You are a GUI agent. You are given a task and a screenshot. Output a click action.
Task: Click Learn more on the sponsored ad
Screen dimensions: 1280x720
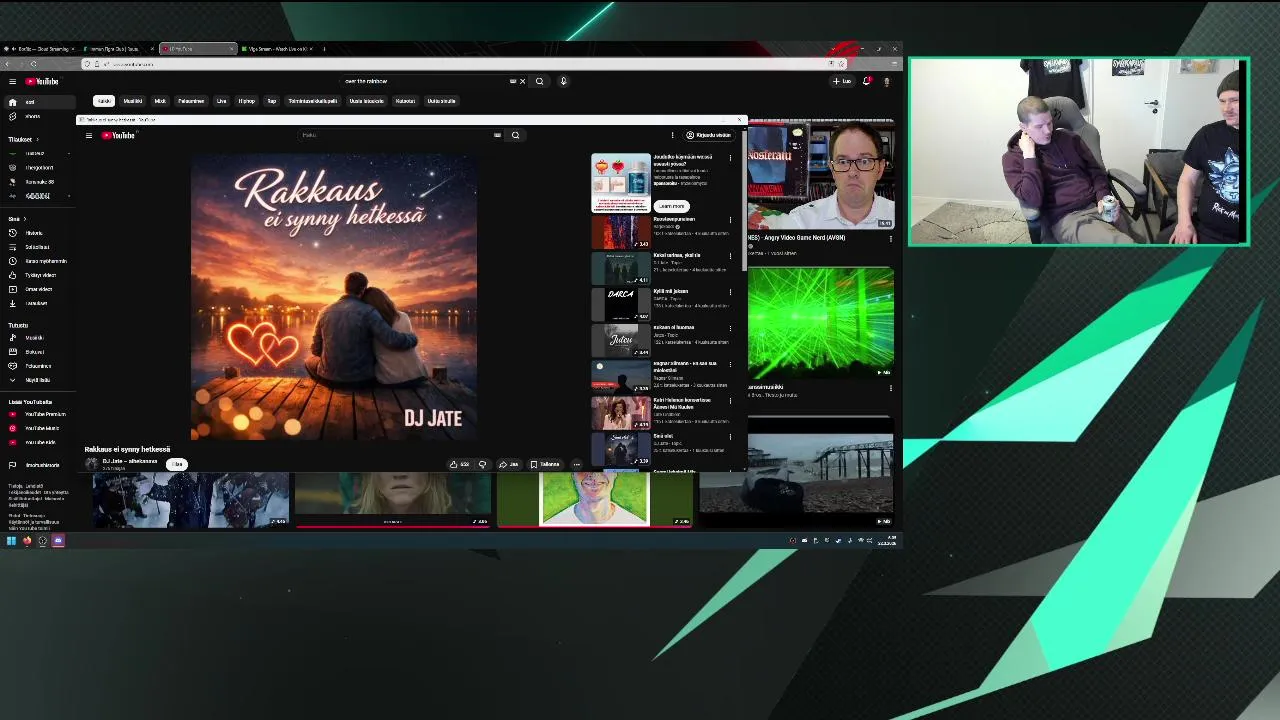coord(672,206)
